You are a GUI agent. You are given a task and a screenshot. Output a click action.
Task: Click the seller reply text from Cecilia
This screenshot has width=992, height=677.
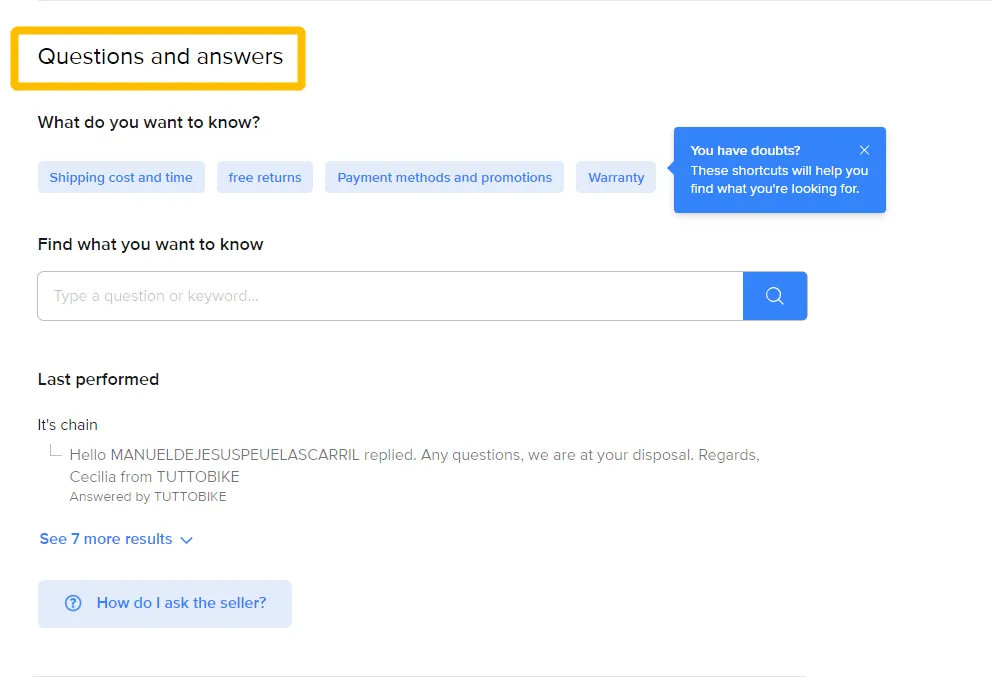point(414,465)
